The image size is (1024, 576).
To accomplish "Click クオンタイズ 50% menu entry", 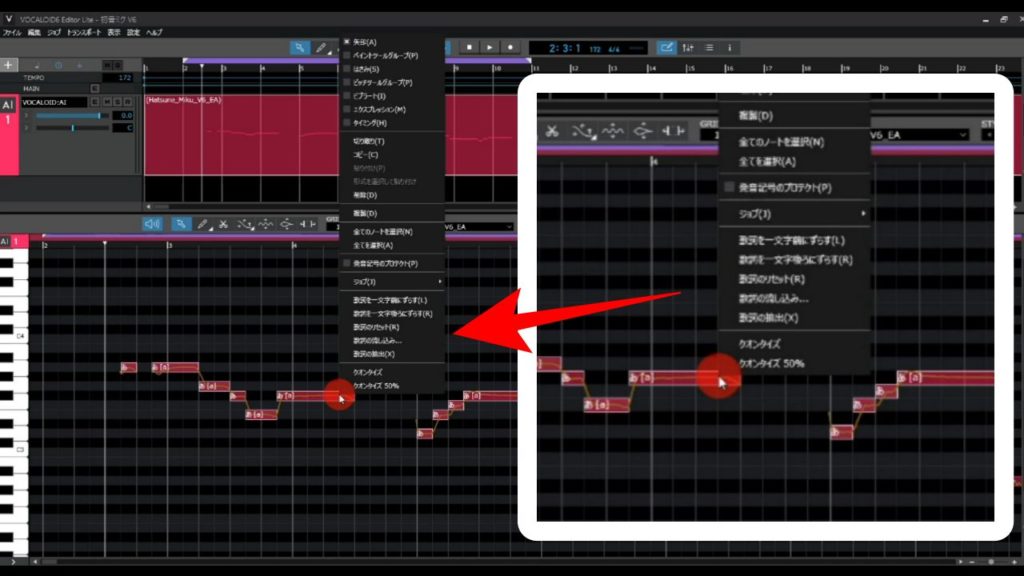I will coord(375,385).
